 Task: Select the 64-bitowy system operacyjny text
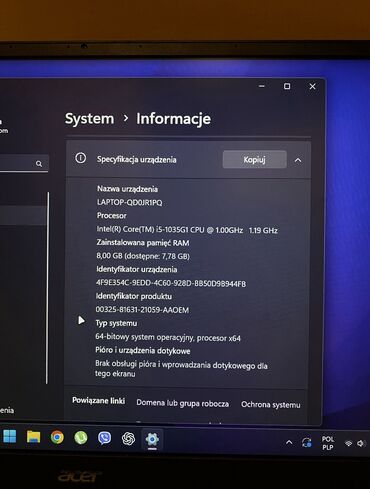point(168,337)
